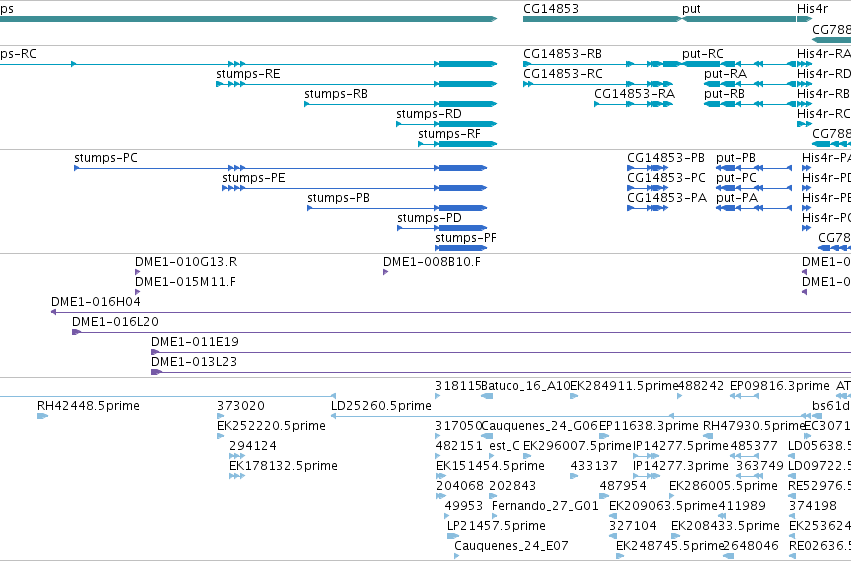Select the EK209063.5prime EST label
The height and width of the screenshot is (561, 851).
[x=663, y=506]
